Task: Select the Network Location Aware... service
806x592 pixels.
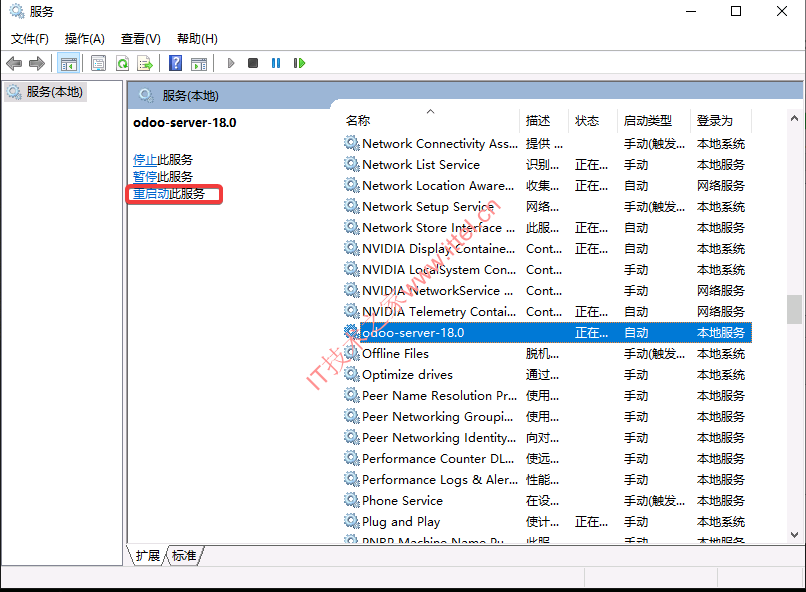Action: [x=438, y=186]
